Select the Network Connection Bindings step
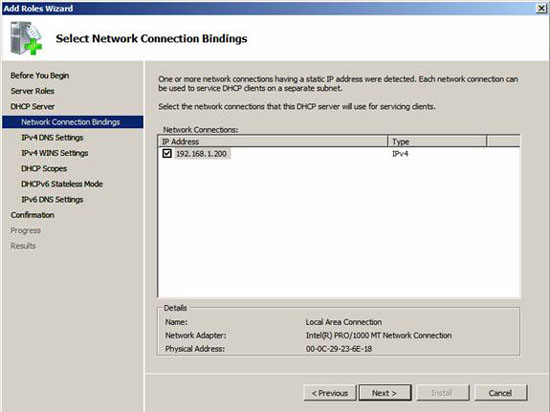Screen dimensions: 550x412 pos(73,122)
